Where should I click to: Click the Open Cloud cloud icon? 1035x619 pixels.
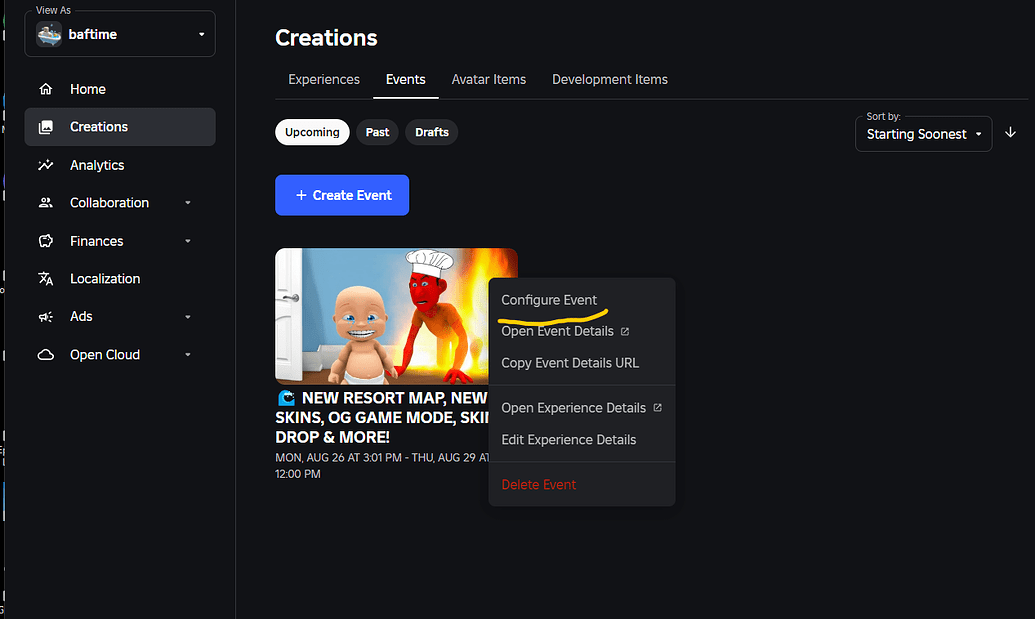coord(46,354)
